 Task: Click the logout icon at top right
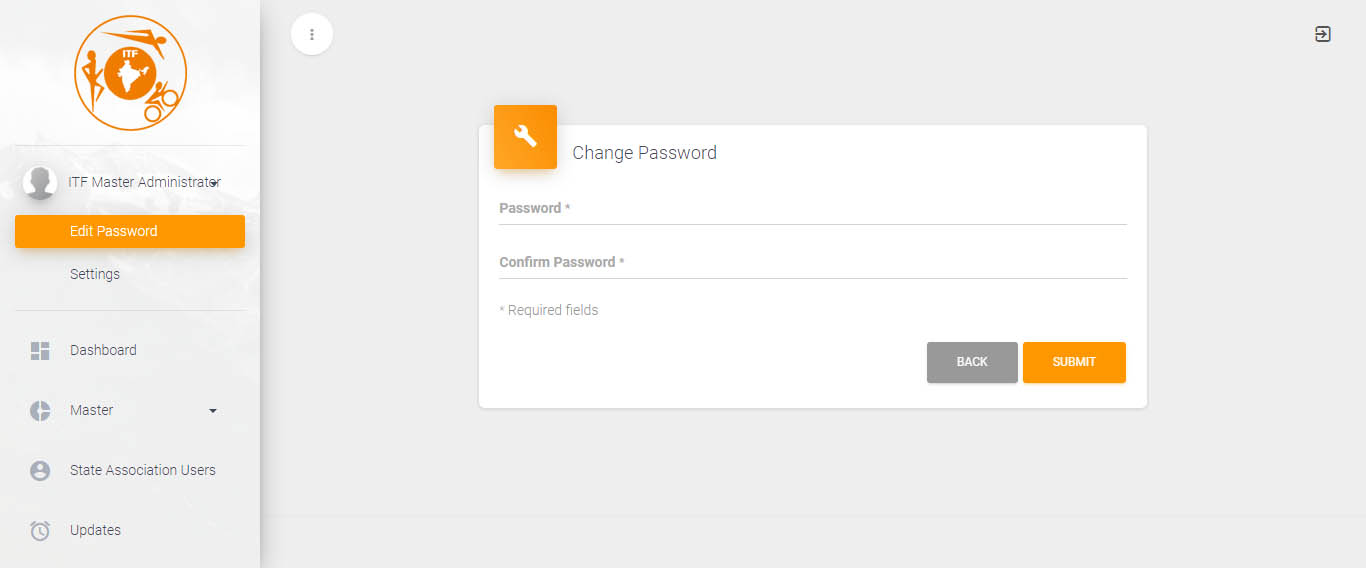pos(1322,34)
